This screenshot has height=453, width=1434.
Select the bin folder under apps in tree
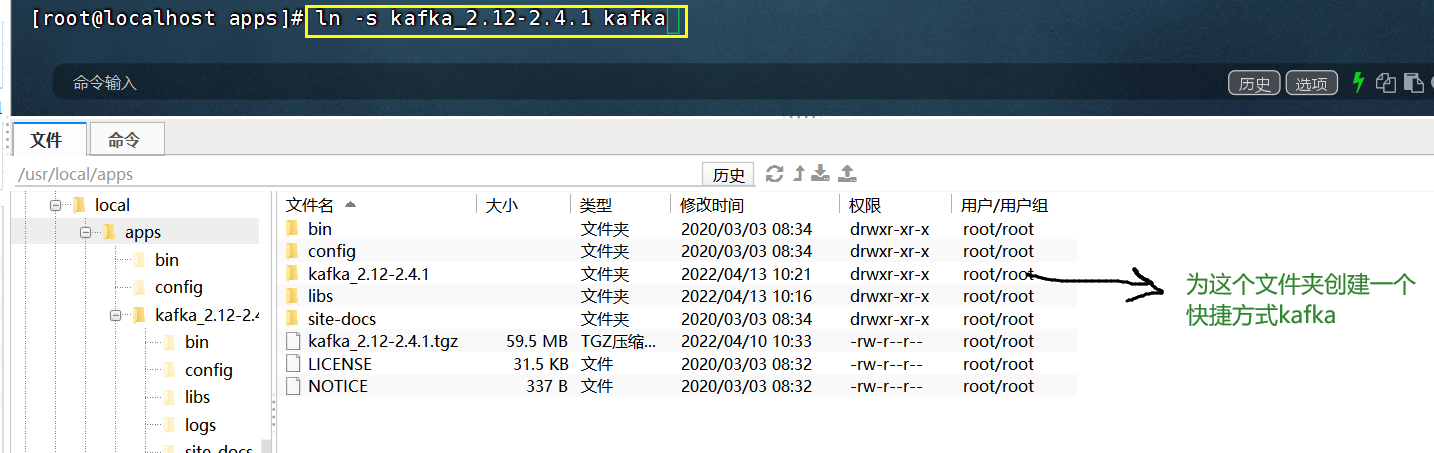coord(167,260)
